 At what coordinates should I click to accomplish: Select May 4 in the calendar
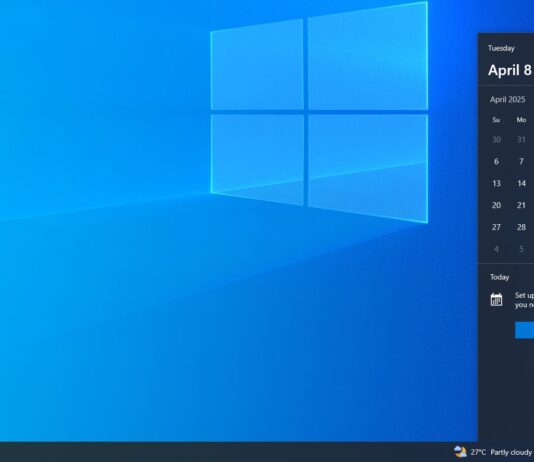[496, 249]
